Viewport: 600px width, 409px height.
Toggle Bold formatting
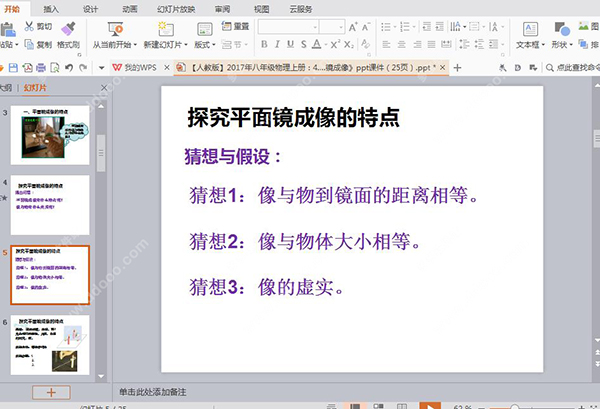[x=264, y=44]
